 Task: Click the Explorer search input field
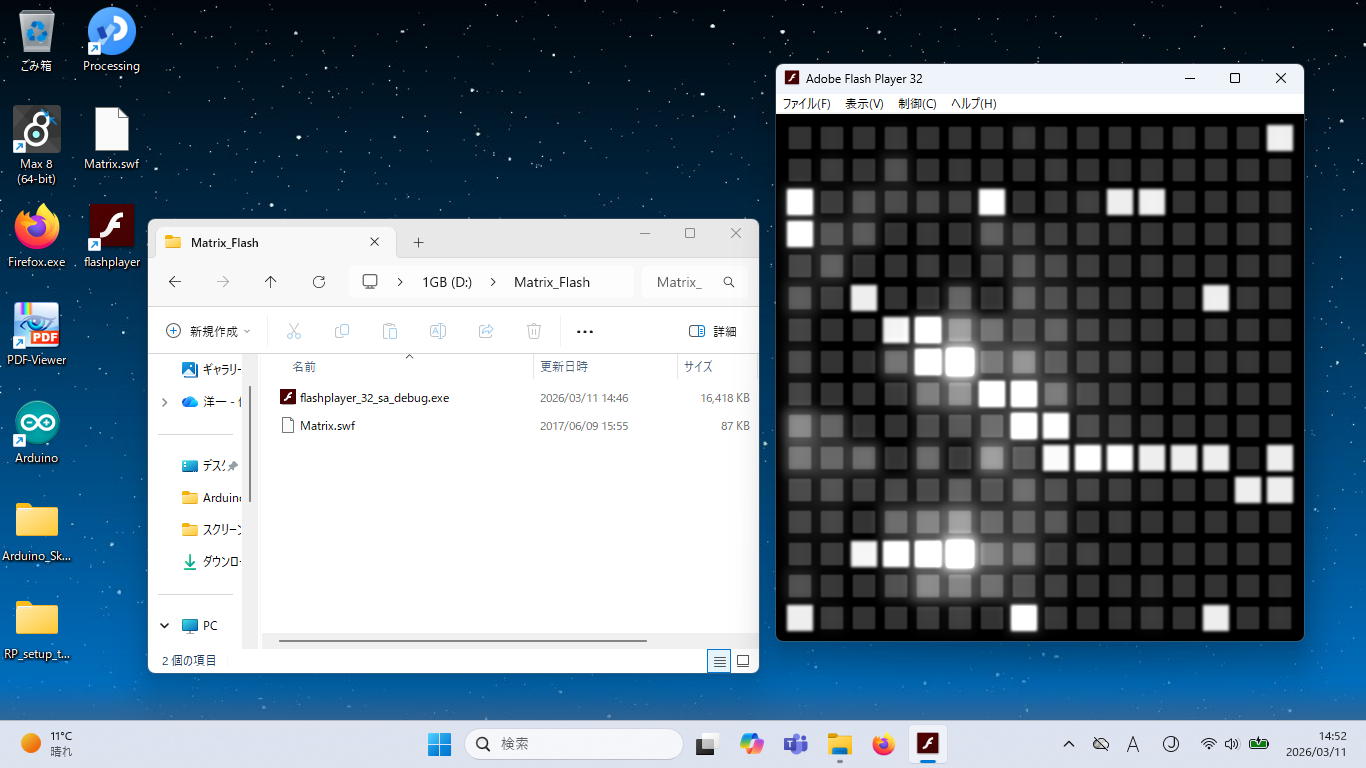click(679, 282)
